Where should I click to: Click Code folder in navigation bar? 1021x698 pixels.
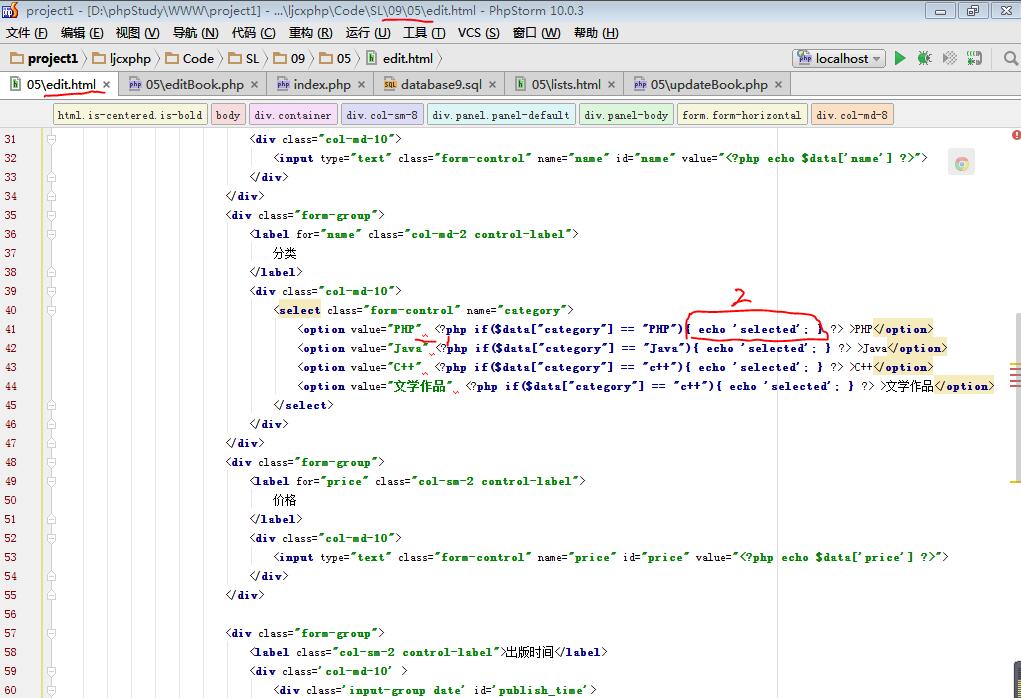189,59
